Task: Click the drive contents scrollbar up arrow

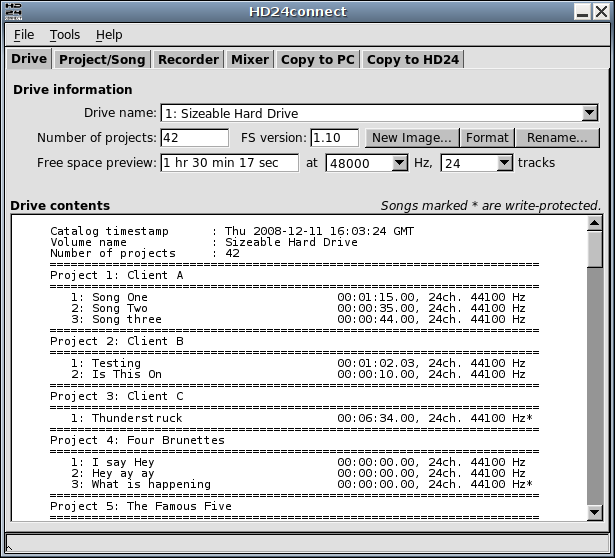Action: pos(595,225)
